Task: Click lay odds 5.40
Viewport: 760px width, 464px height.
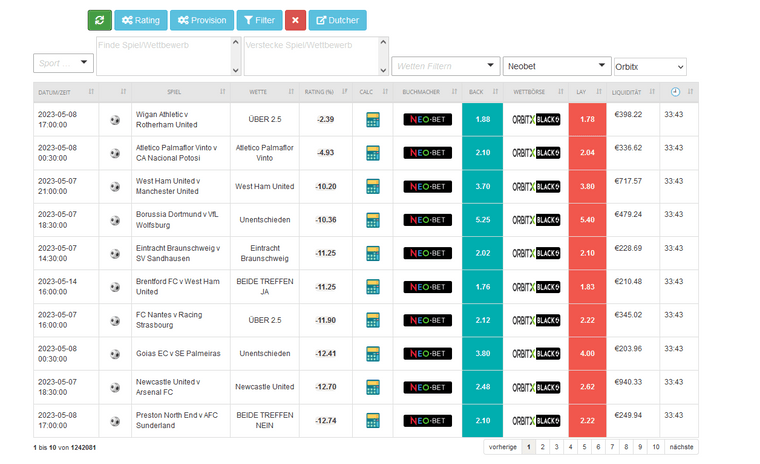Action: [x=587, y=220]
